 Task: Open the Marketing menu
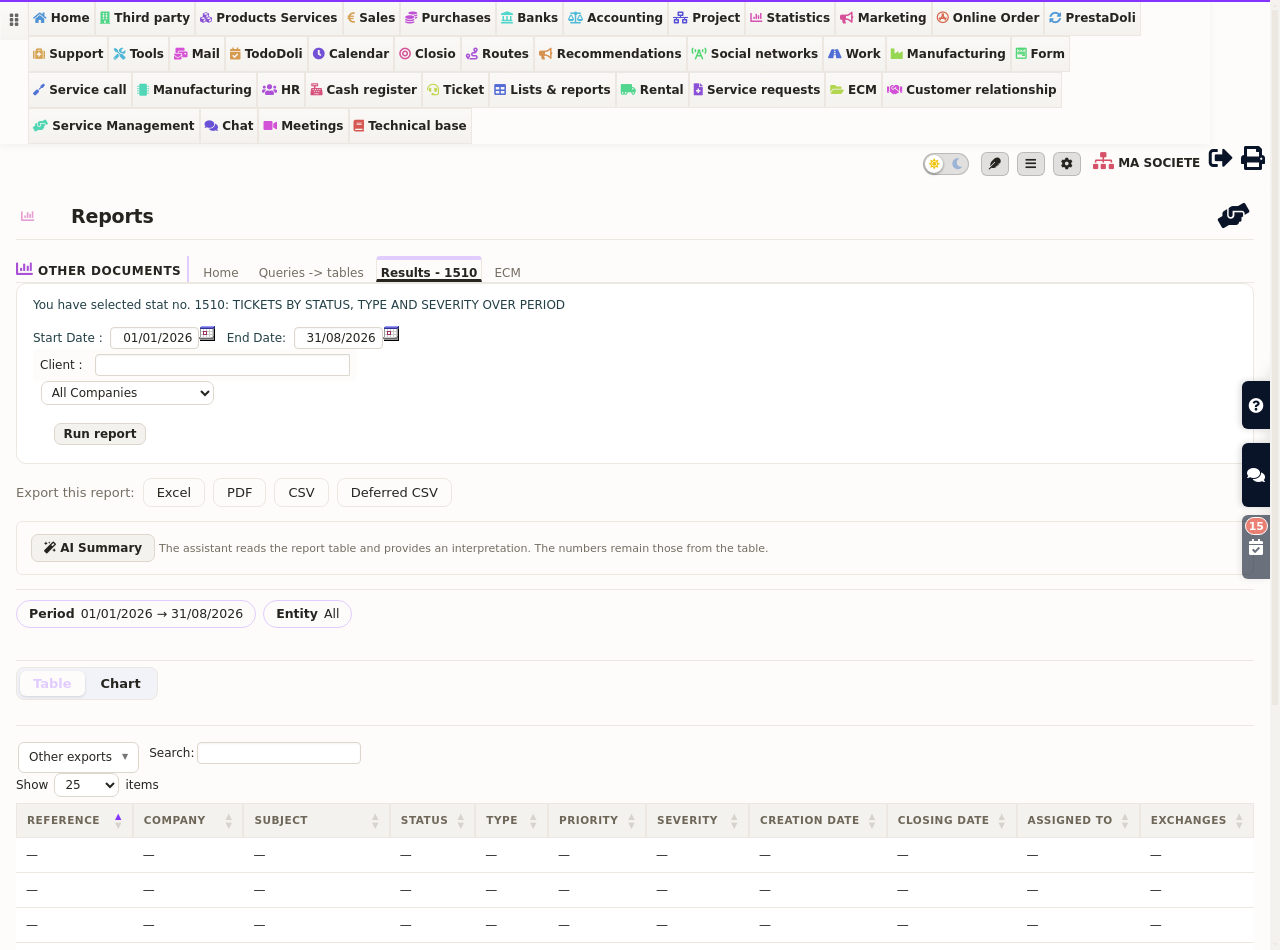(x=883, y=18)
